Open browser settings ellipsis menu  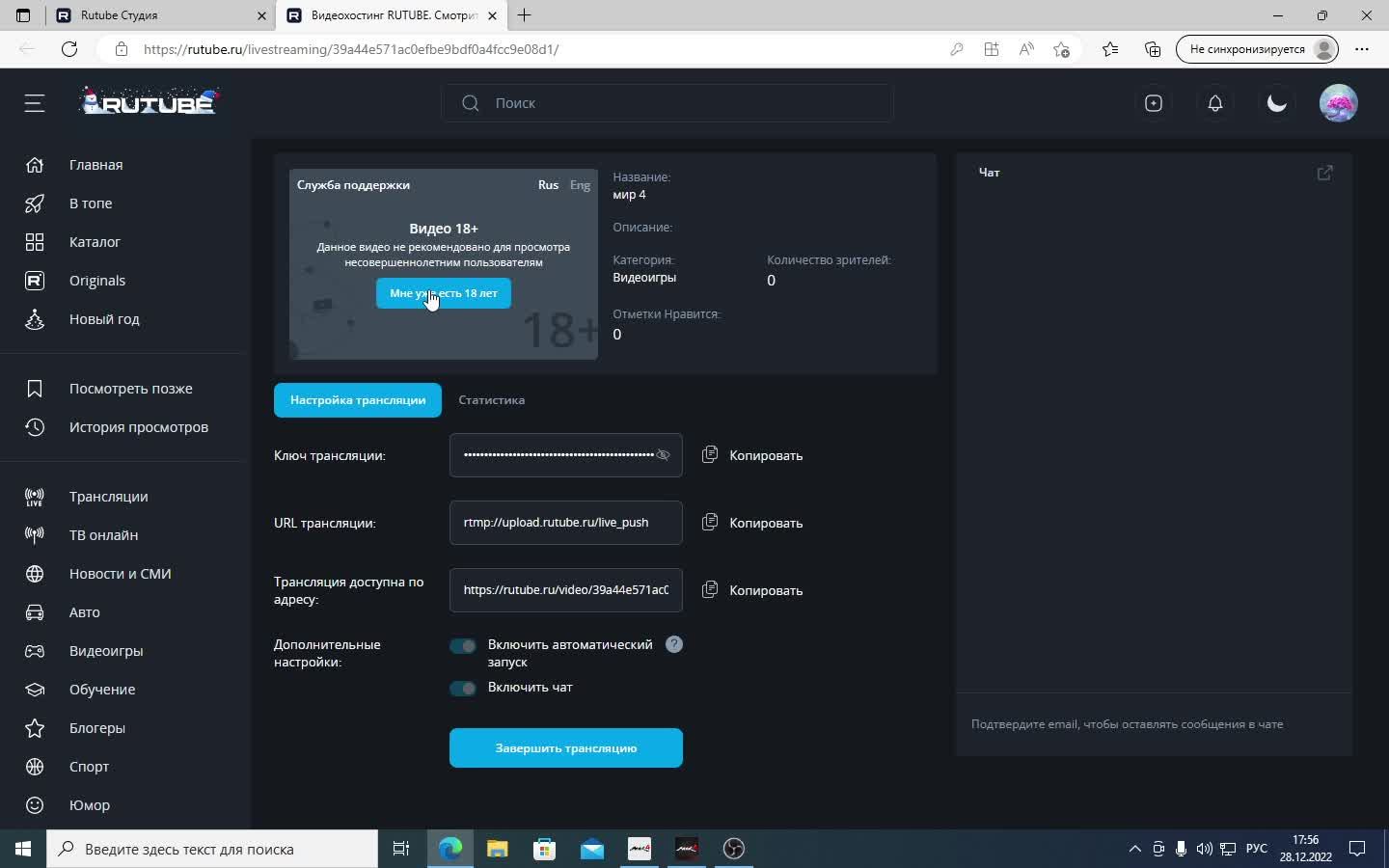(x=1362, y=49)
